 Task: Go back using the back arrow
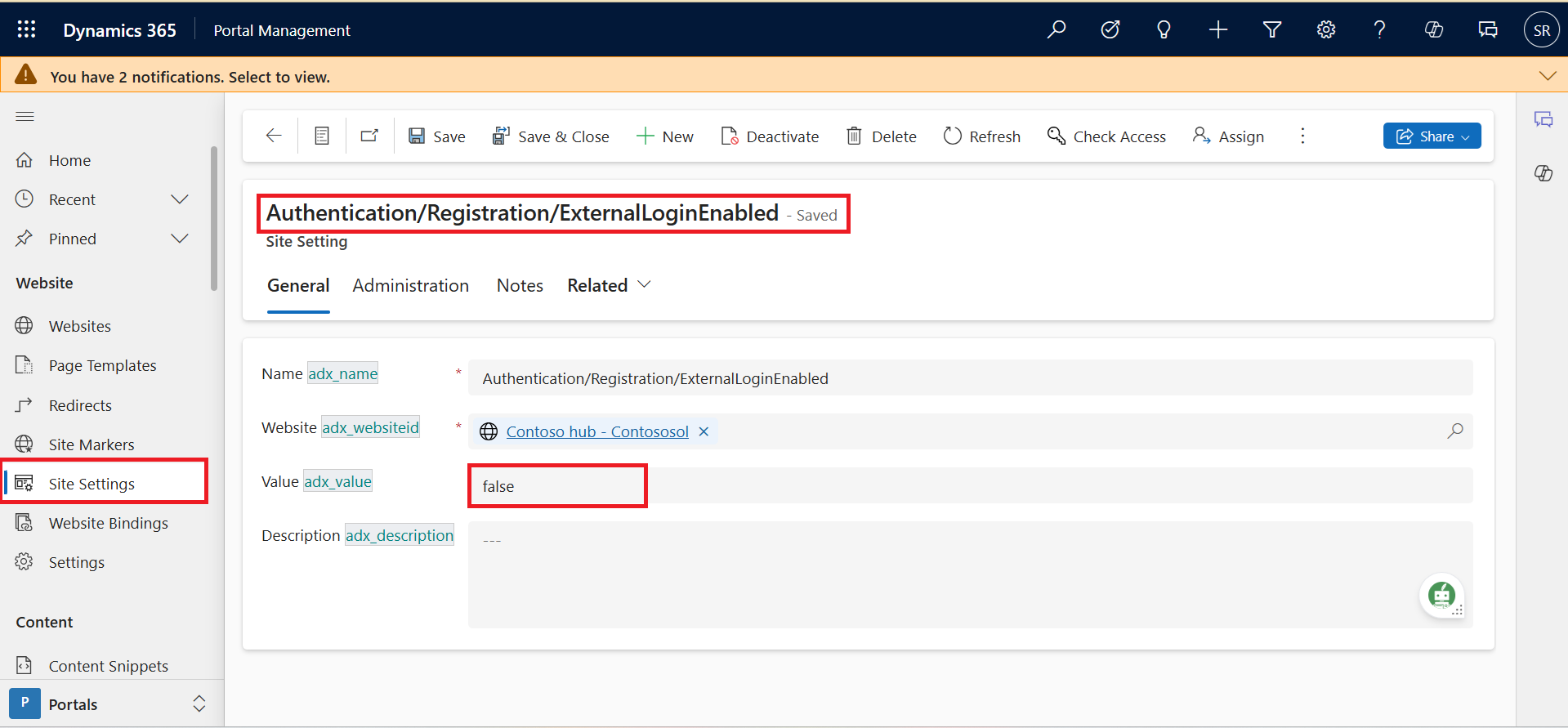(274, 136)
